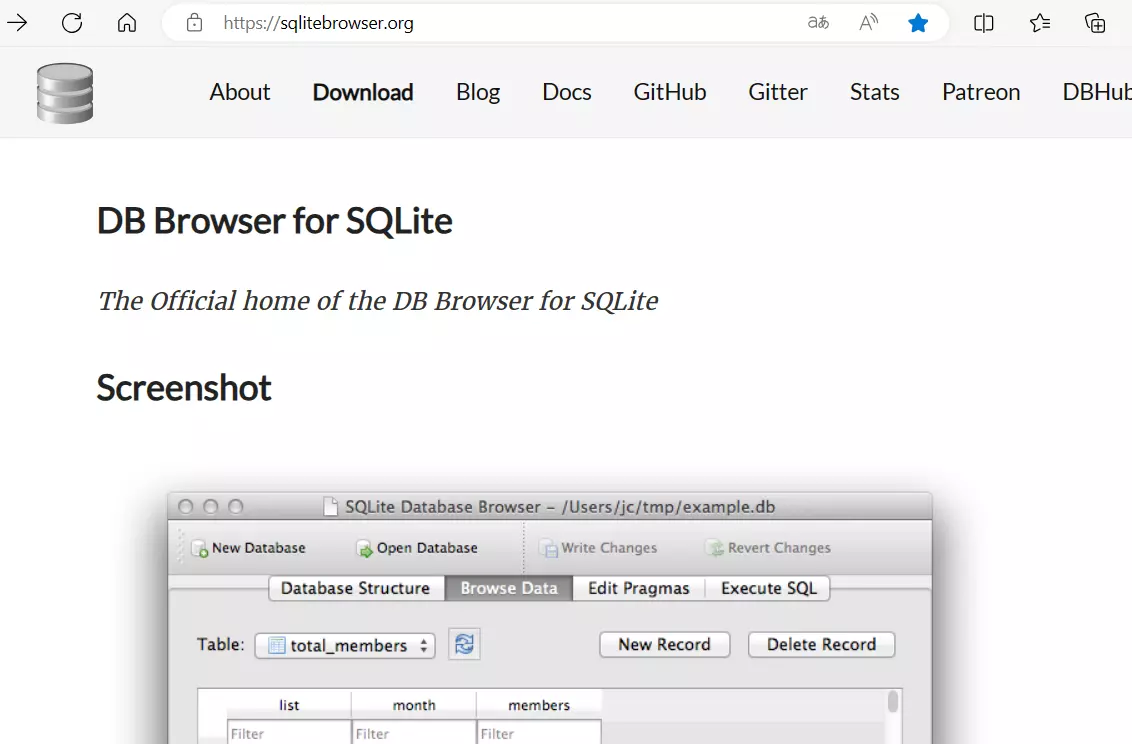The height and width of the screenshot is (744, 1132).
Task: Click the database logo in site header
Action: (65, 93)
